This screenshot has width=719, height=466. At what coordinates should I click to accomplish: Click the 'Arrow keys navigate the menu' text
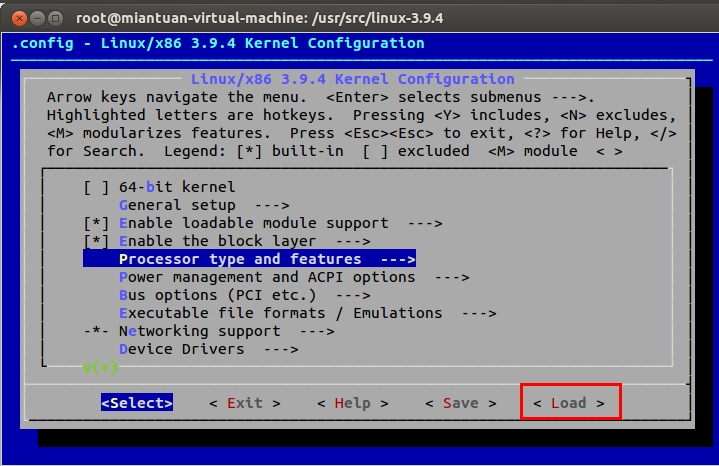pos(177,97)
